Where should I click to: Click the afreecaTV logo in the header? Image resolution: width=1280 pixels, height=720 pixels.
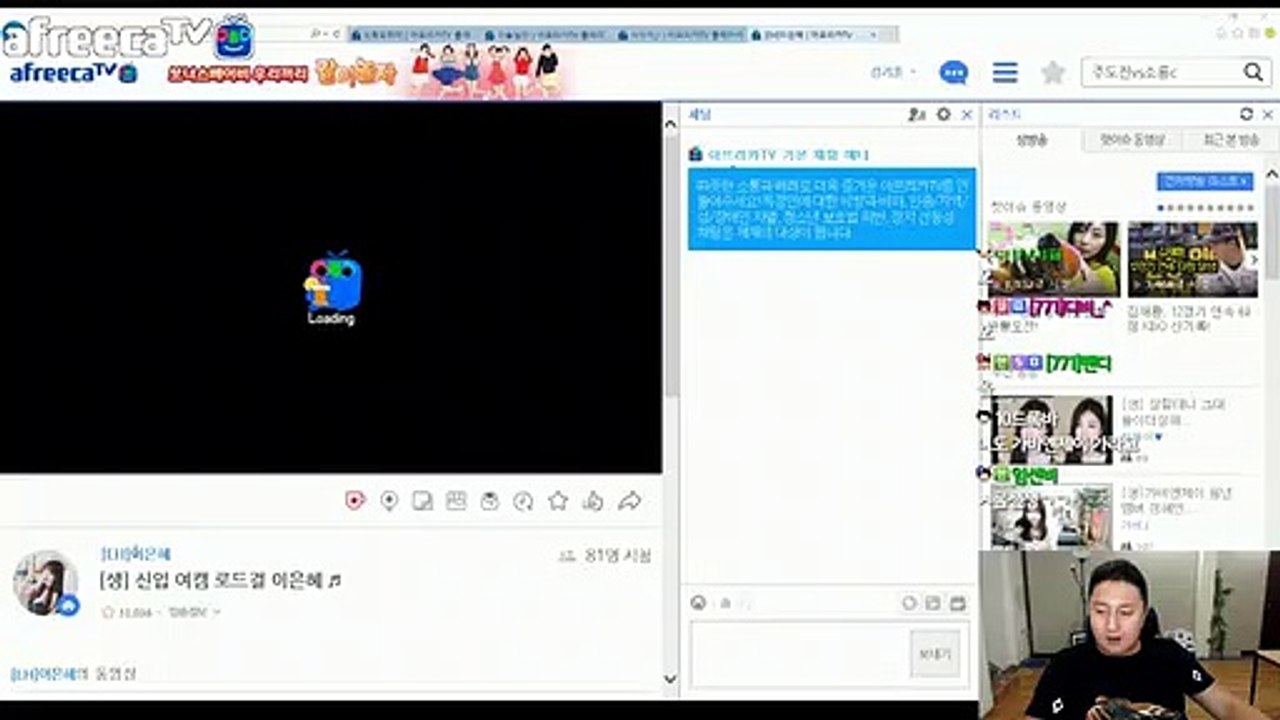click(72, 73)
